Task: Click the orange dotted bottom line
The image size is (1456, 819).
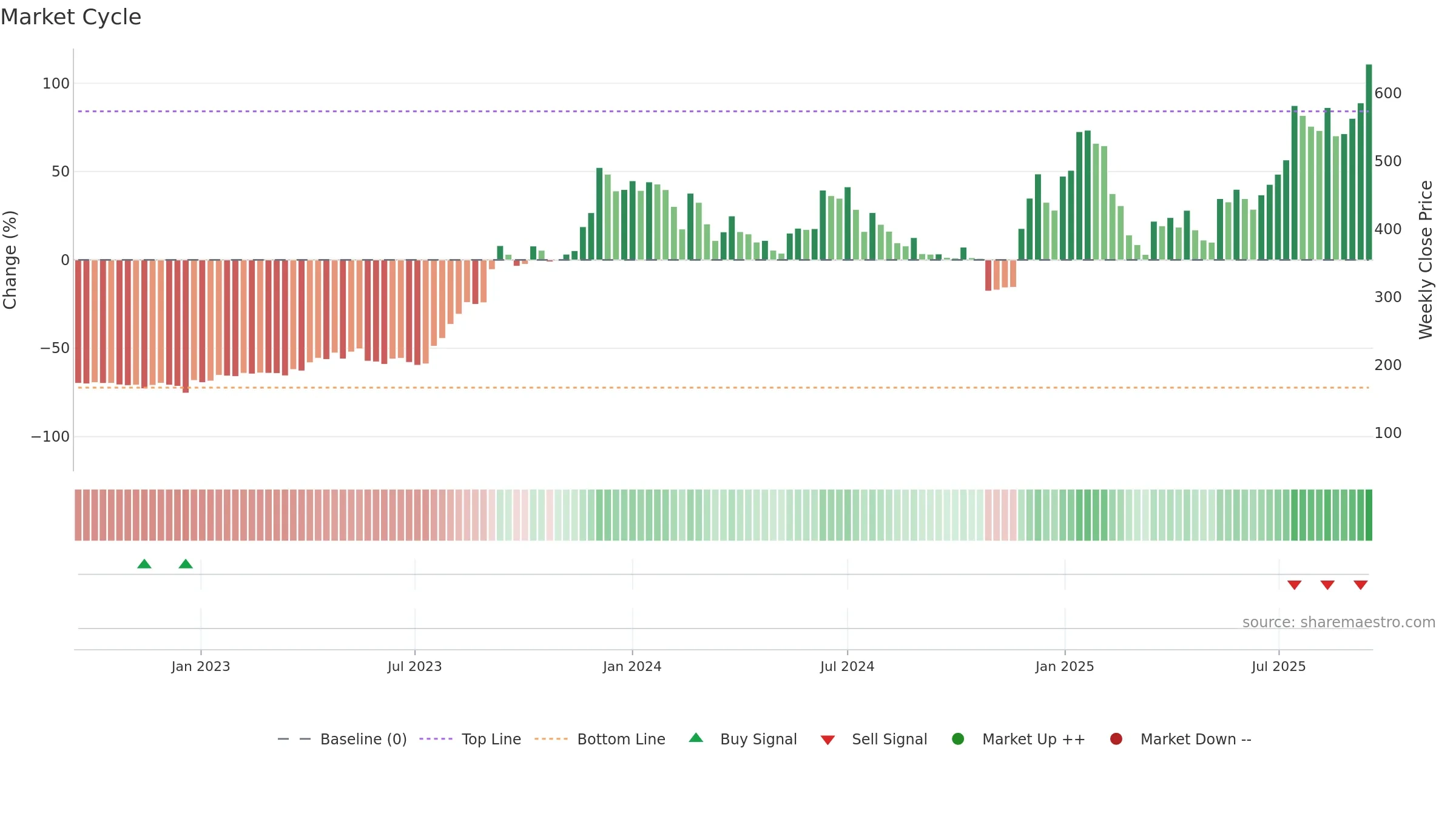Action: point(723,388)
